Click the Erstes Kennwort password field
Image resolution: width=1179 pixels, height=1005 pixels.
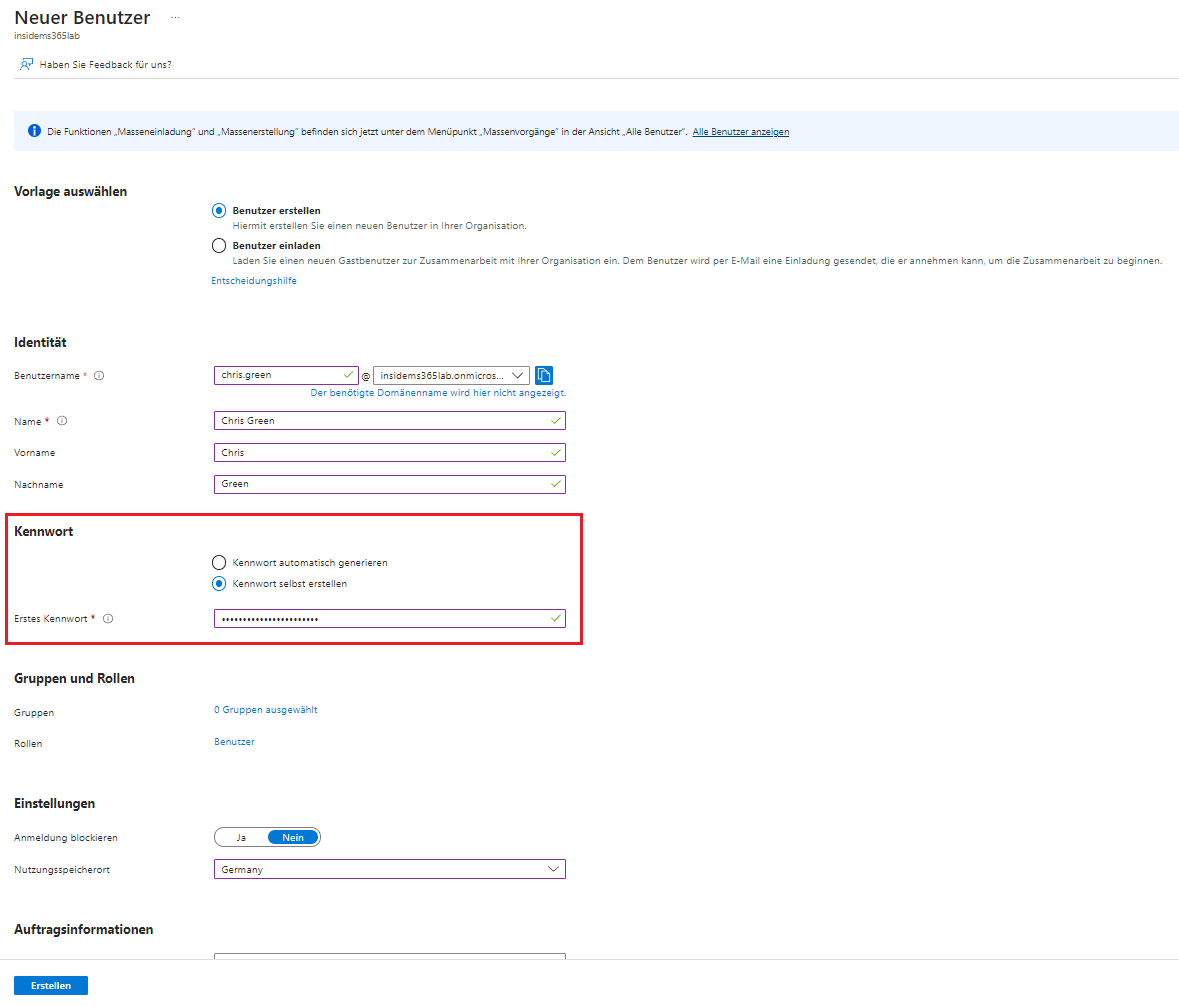tap(380, 619)
